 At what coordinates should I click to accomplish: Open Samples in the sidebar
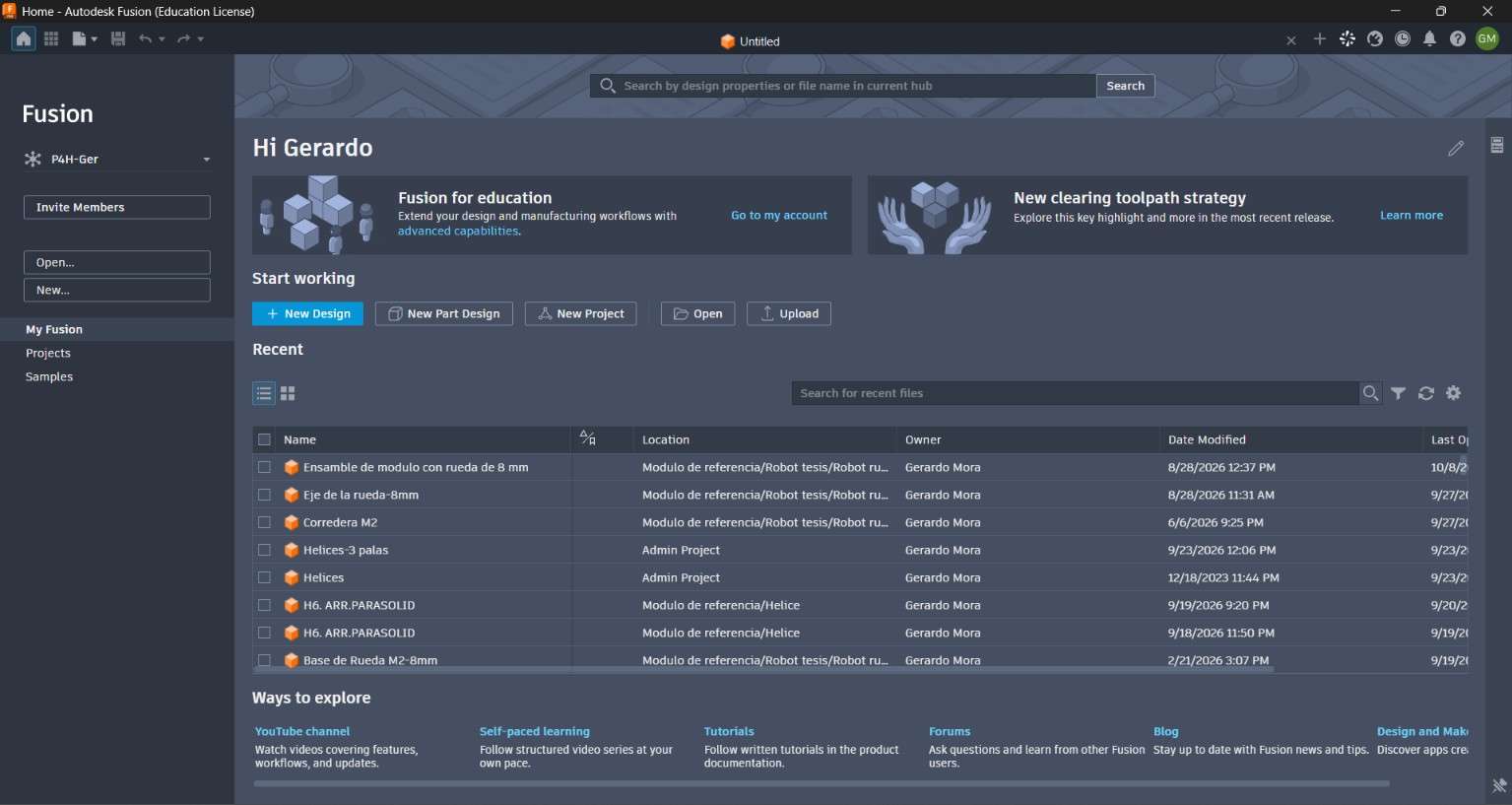[49, 376]
